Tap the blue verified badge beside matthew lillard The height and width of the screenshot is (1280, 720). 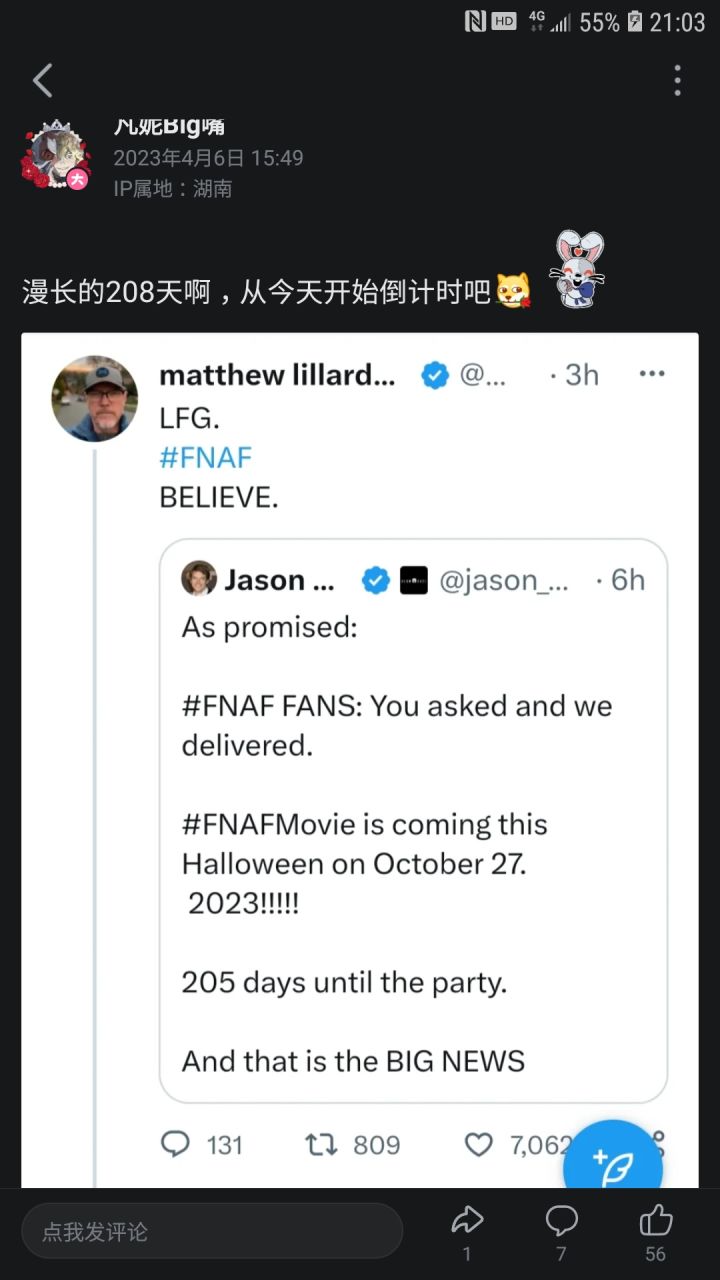point(434,375)
